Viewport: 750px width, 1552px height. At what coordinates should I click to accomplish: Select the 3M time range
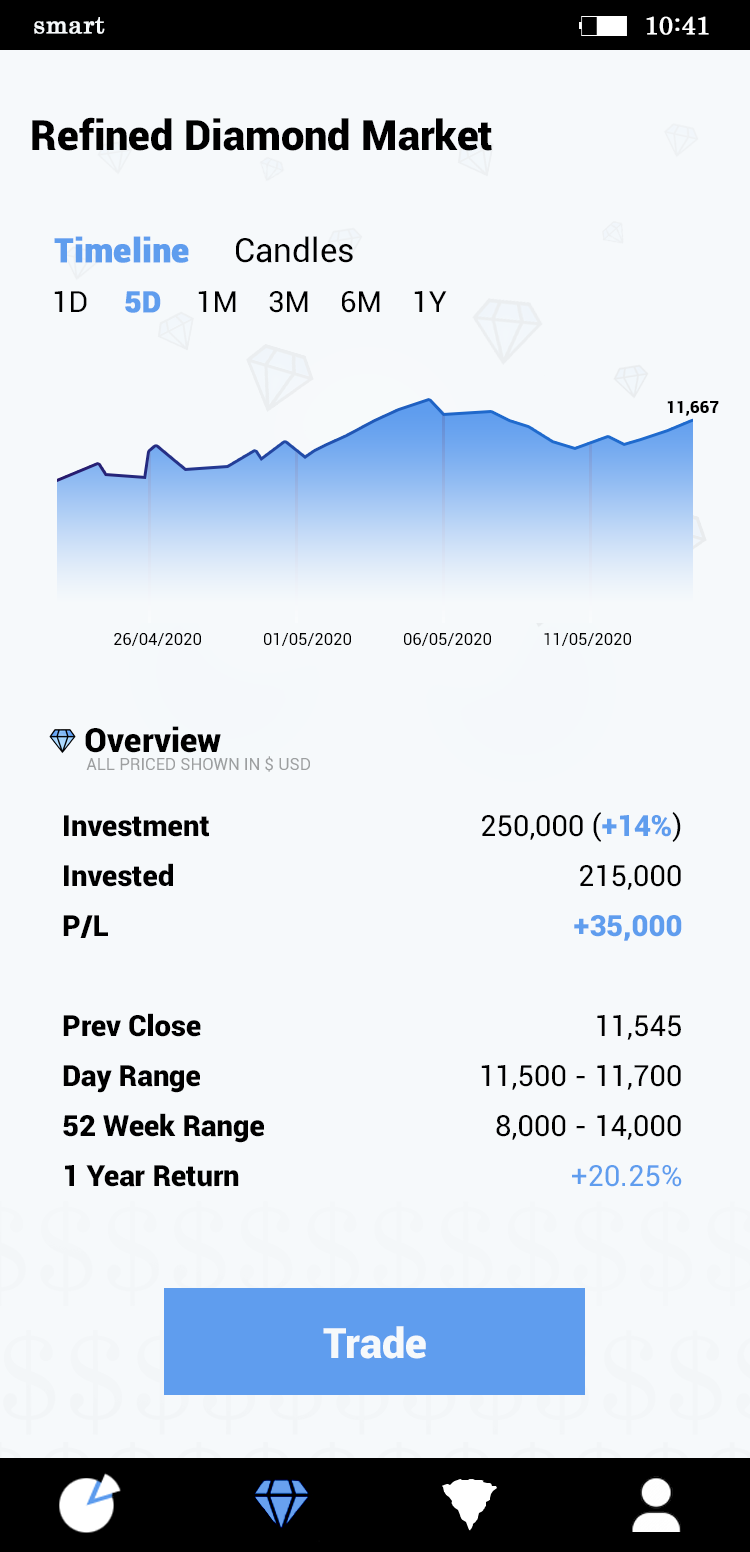(x=289, y=302)
